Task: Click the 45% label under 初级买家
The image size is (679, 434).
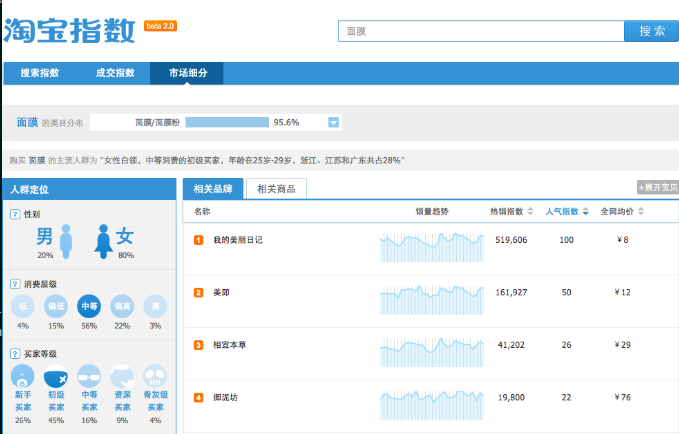Action: tap(56, 420)
